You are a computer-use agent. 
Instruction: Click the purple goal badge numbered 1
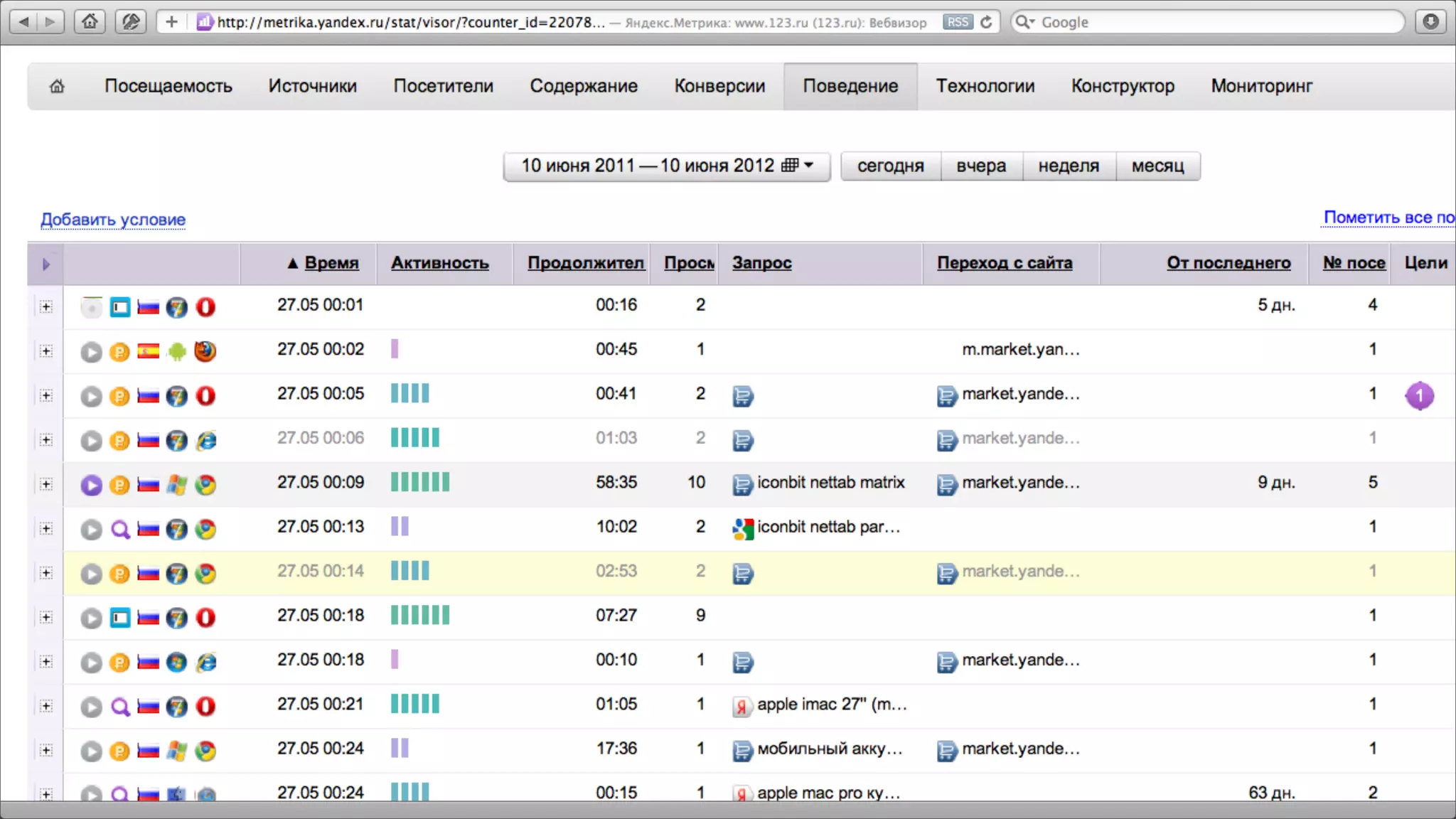tap(1419, 395)
